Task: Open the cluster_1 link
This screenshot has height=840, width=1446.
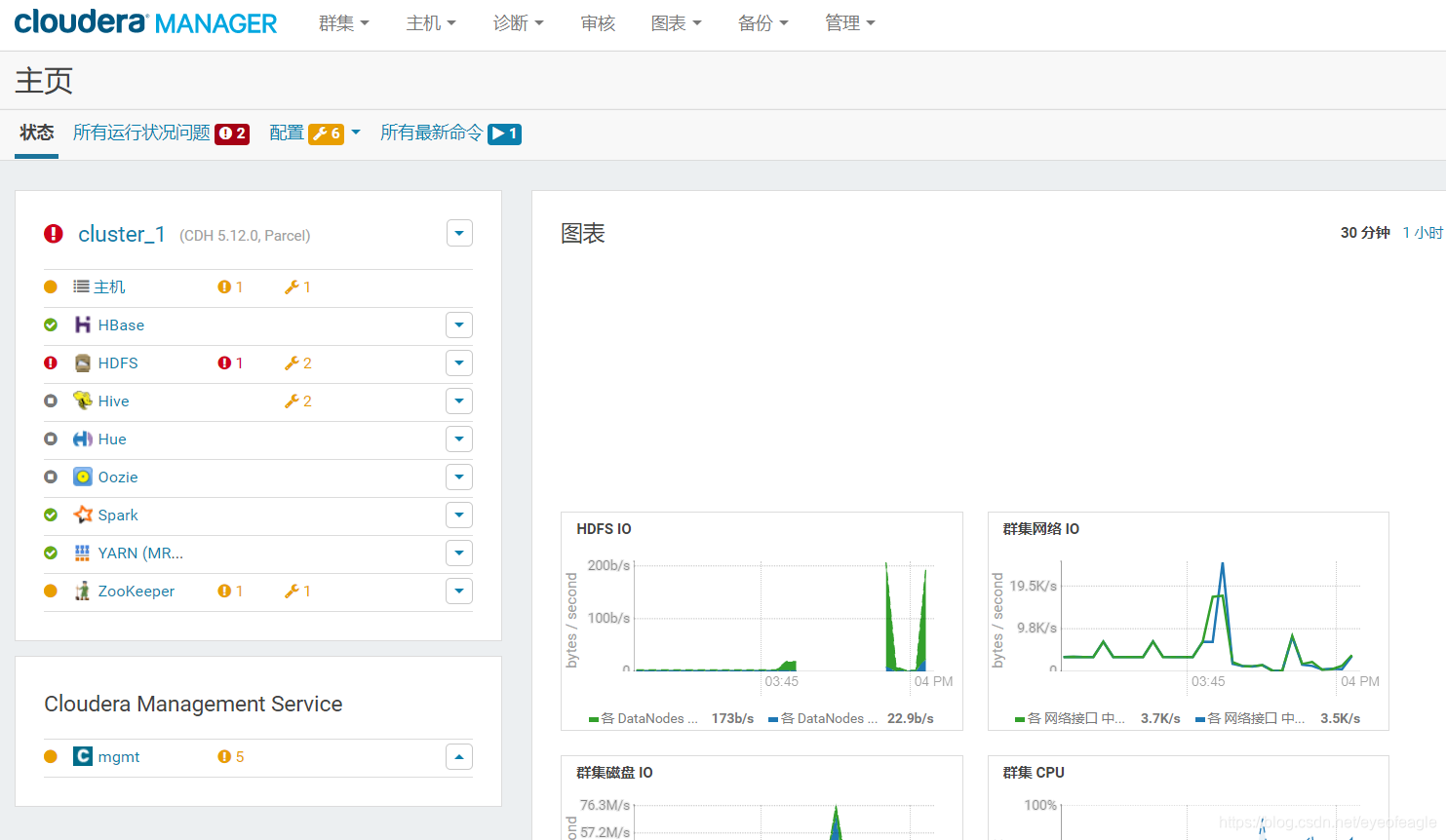Action: [122, 234]
